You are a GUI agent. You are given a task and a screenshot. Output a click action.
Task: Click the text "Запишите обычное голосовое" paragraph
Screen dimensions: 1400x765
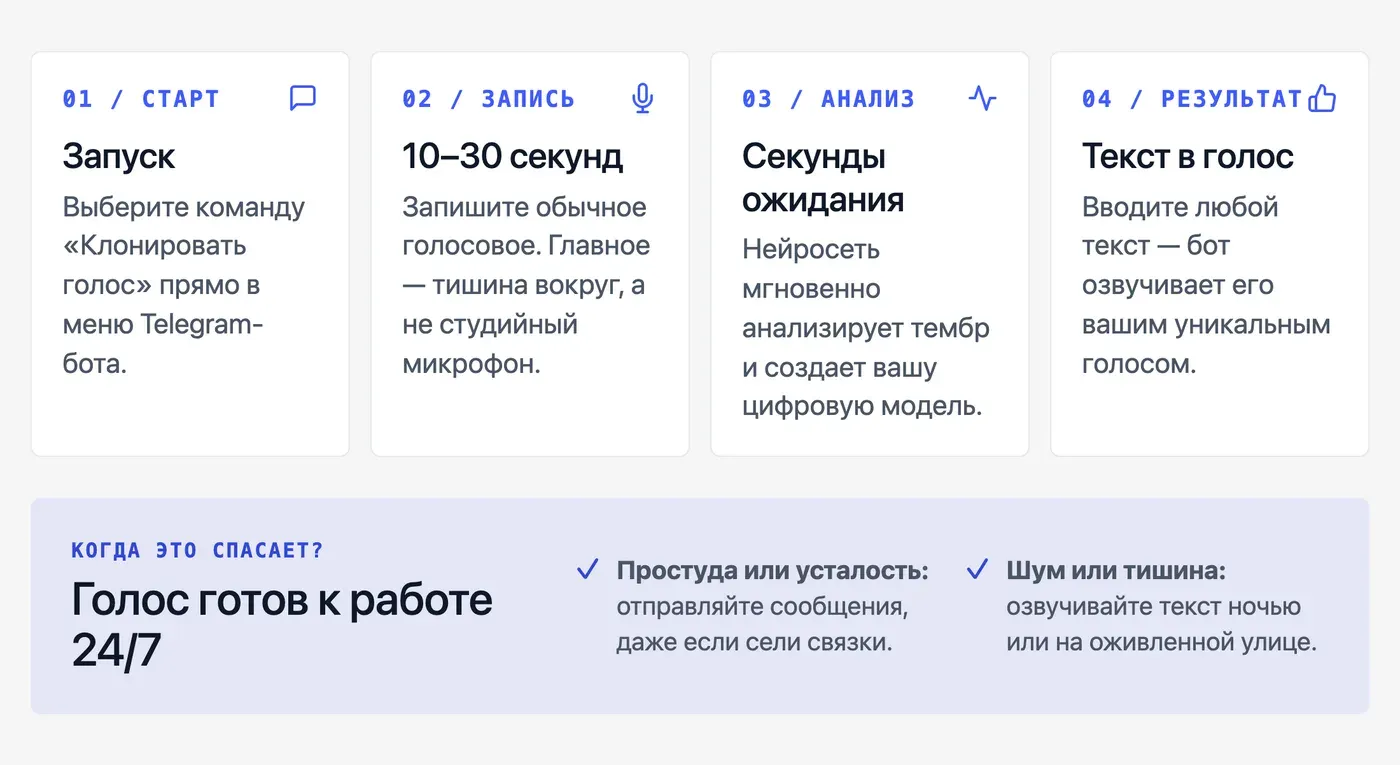pos(526,285)
